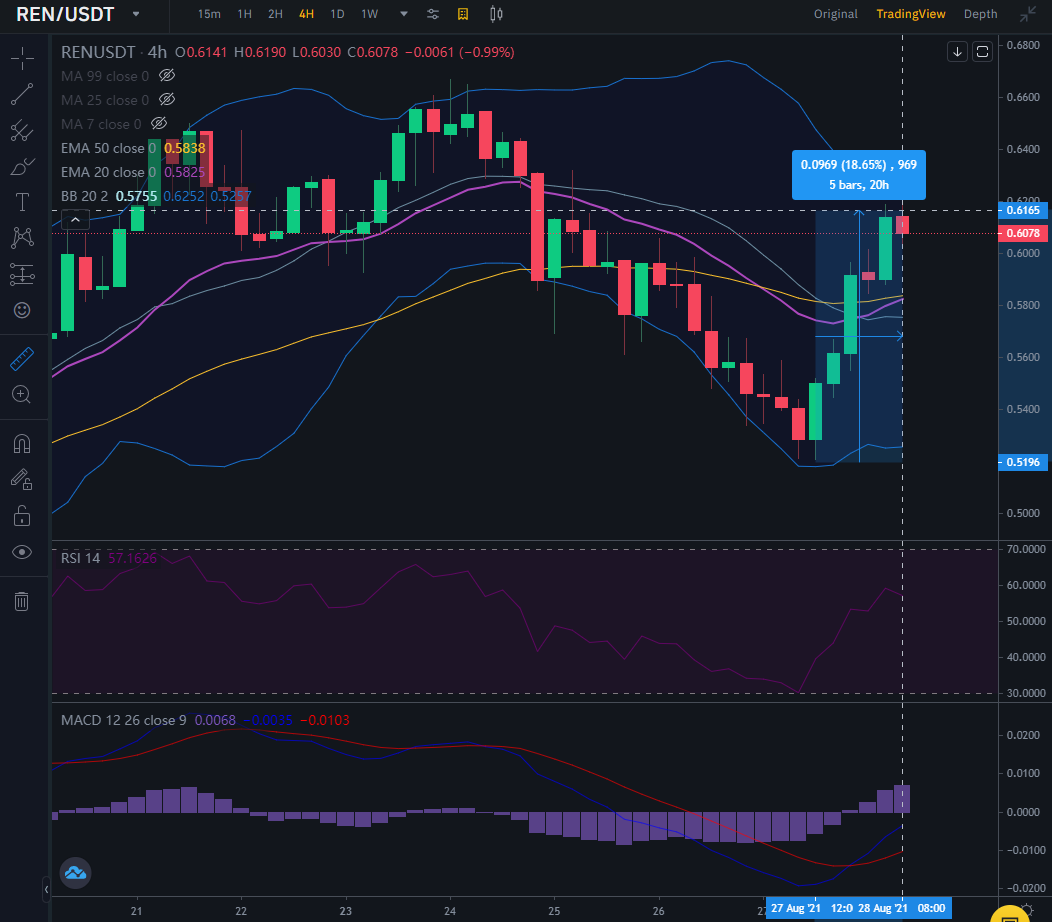
Task: Click the RSI value 57.1626
Action: (x=132, y=558)
